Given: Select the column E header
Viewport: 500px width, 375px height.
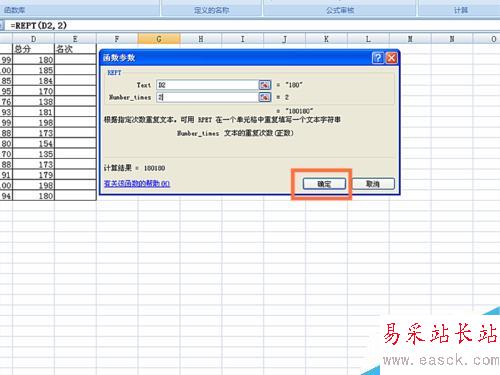Looking at the screenshot, I should [x=75, y=39].
